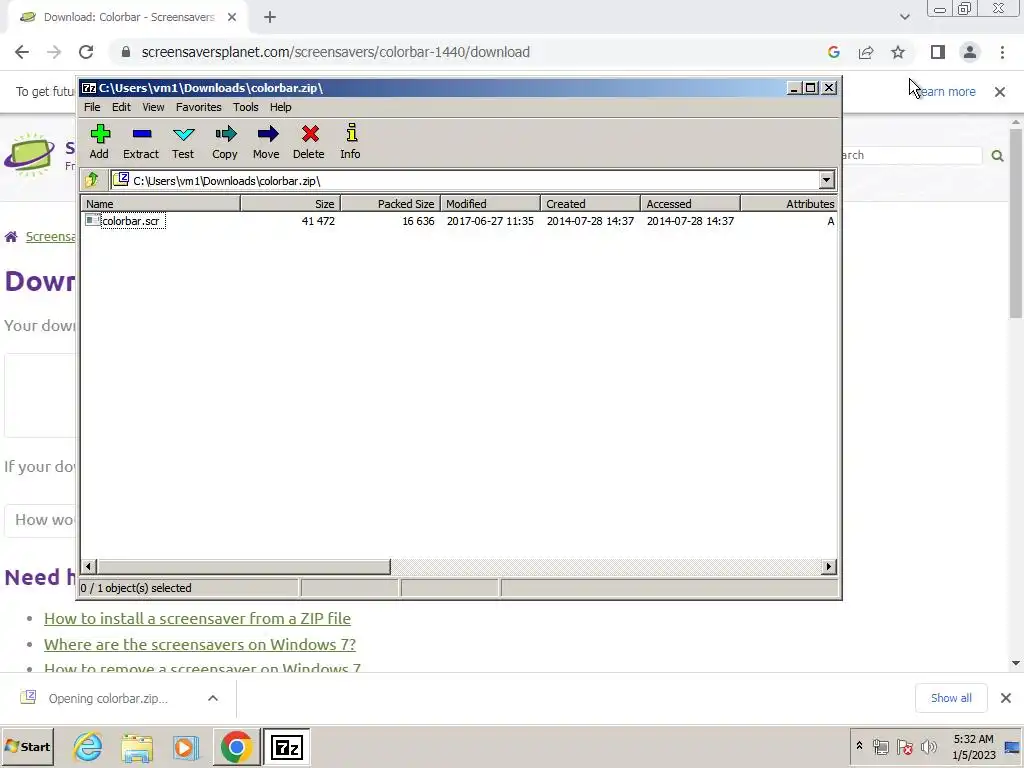This screenshot has width=1024, height=768.
Task: Open the Chrome profile icon
Action: (x=970, y=52)
